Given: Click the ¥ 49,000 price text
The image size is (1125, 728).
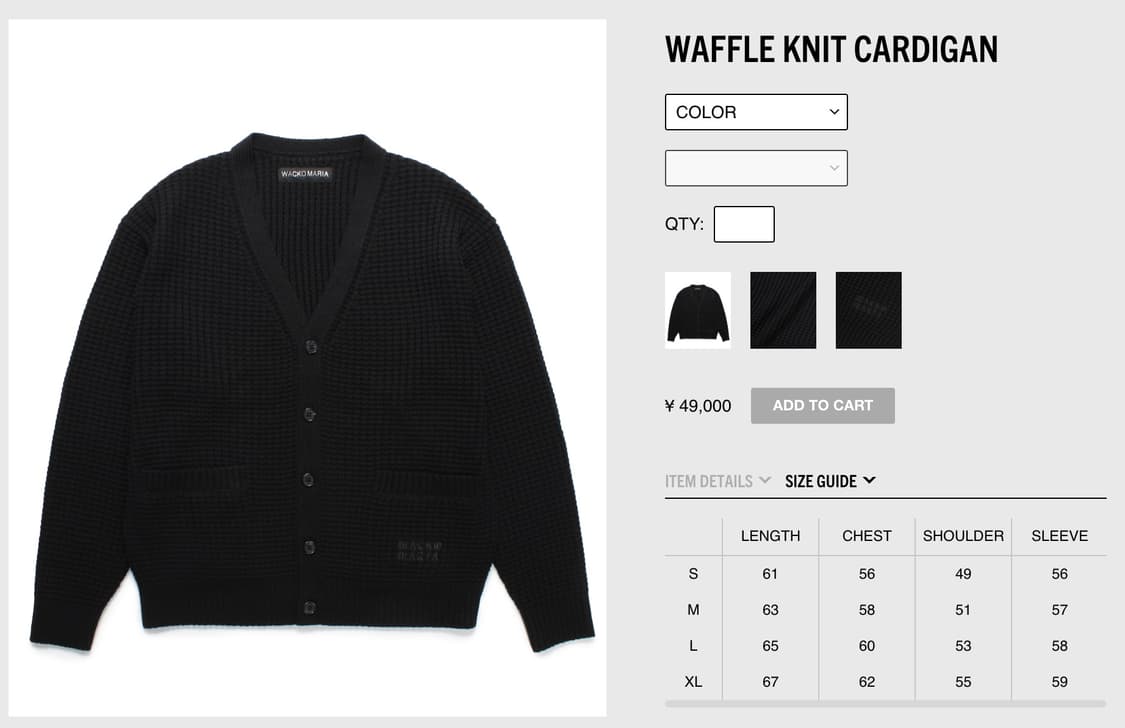Looking at the screenshot, I should (x=698, y=406).
